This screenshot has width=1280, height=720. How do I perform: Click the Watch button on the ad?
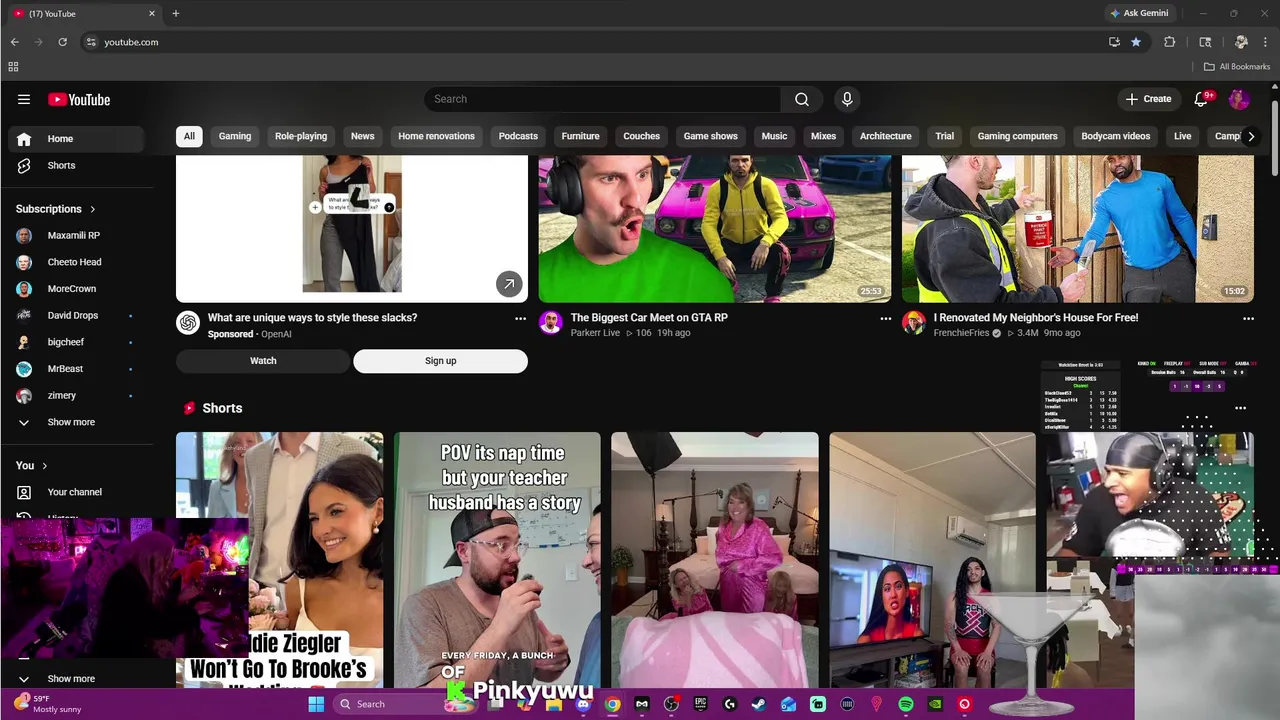(263, 361)
